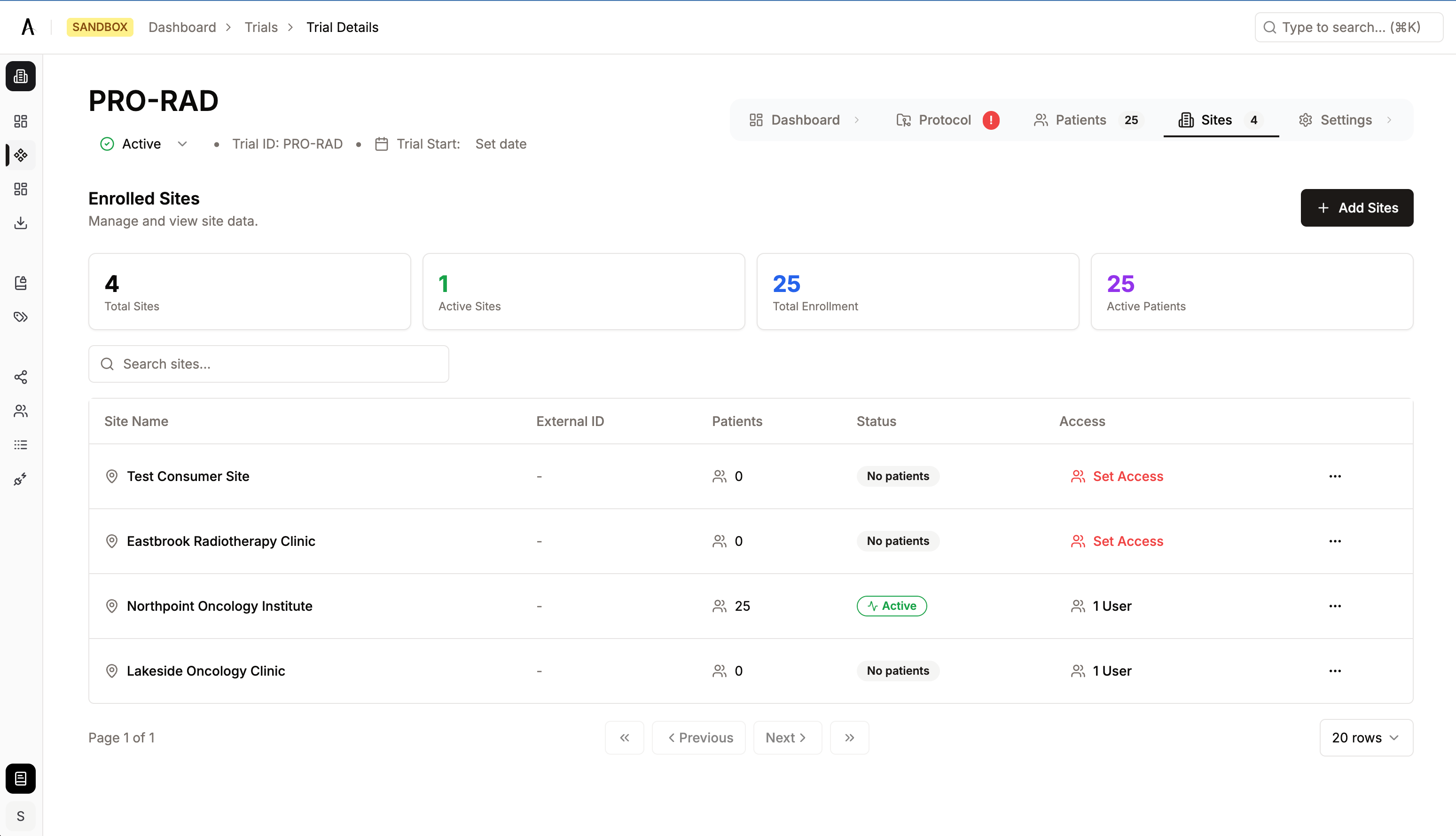Open row menu for Eastbrook Radiotherapy Clinic
Viewport: 1456px width, 836px height.
click(x=1335, y=541)
